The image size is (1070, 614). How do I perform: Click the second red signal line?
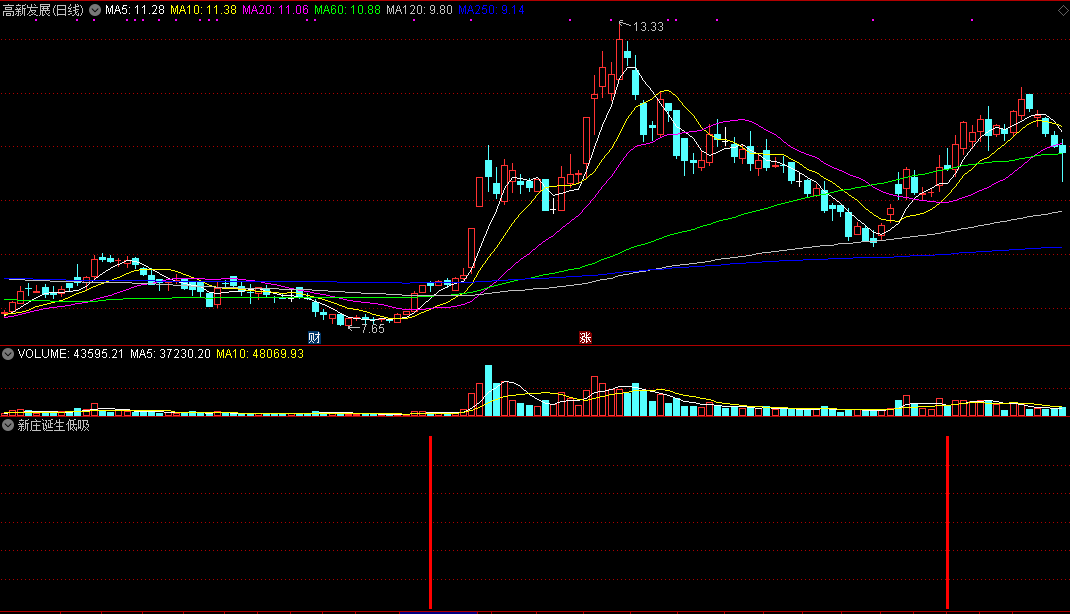(x=947, y=523)
